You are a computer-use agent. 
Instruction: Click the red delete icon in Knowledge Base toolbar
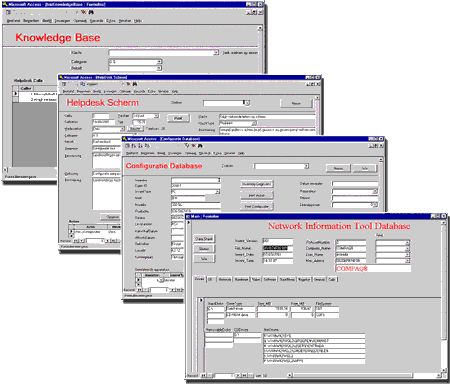[x=84, y=12]
